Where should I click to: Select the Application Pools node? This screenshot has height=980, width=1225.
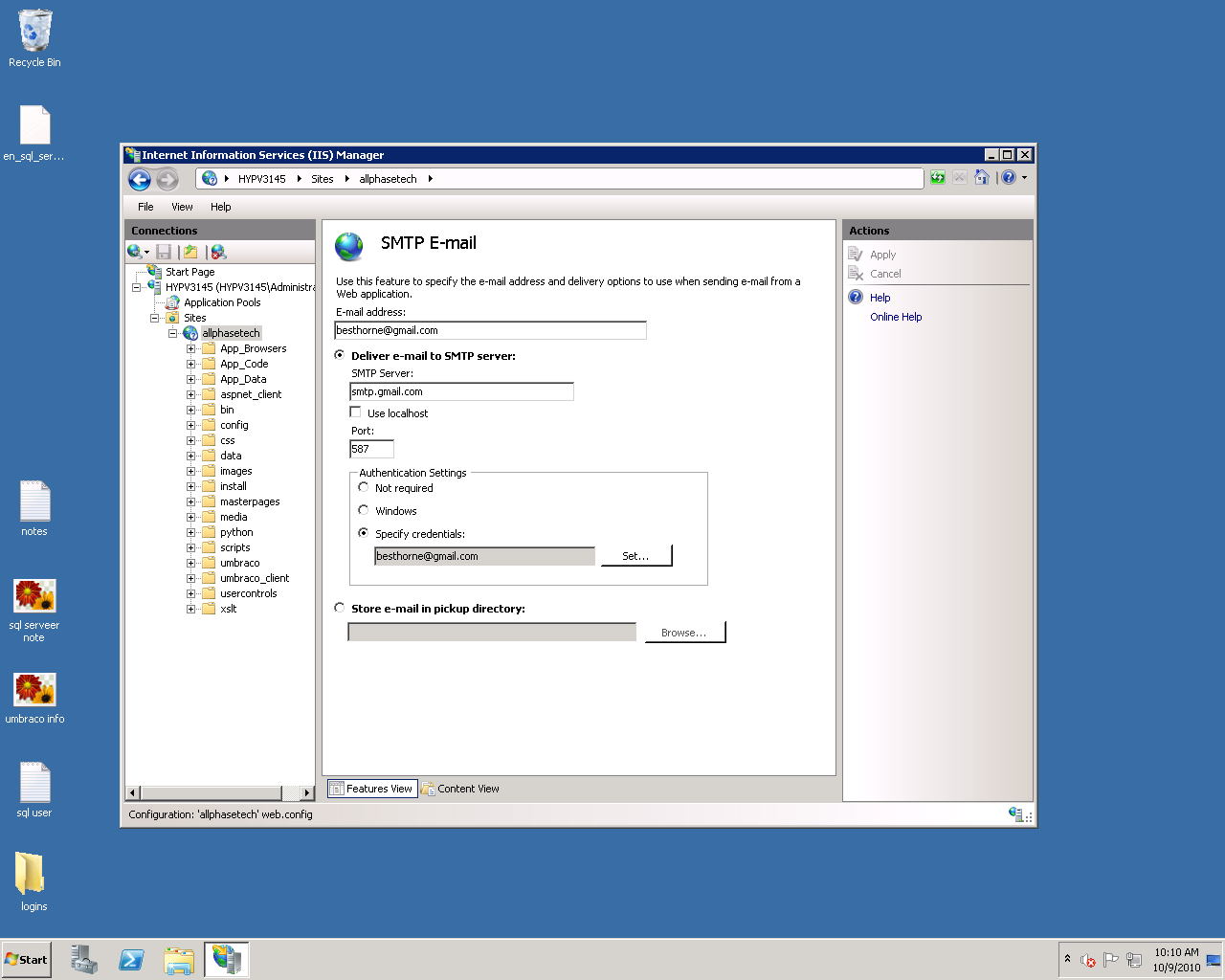[x=222, y=302]
